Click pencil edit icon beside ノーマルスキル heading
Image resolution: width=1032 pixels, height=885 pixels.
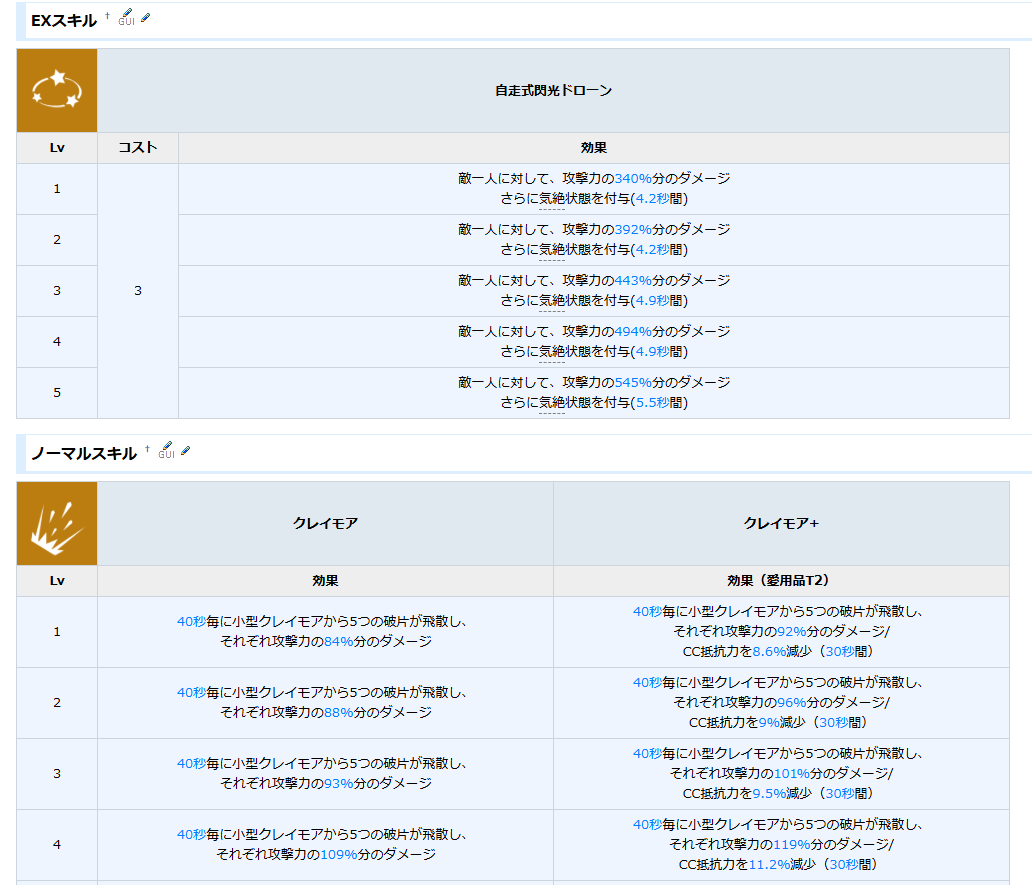[x=186, y=451]
